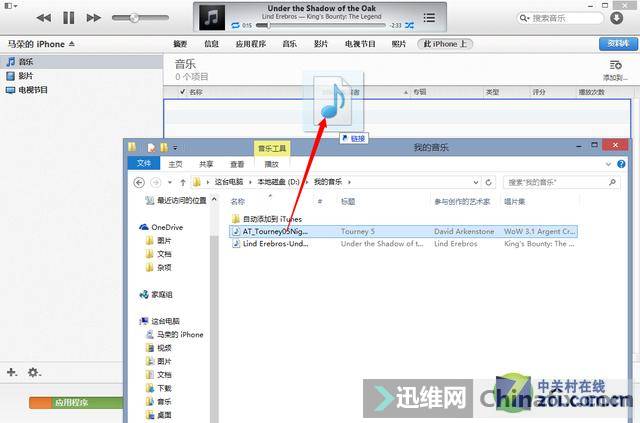Select 马荣的 iPhone in navigation pane

click(175, 334)
